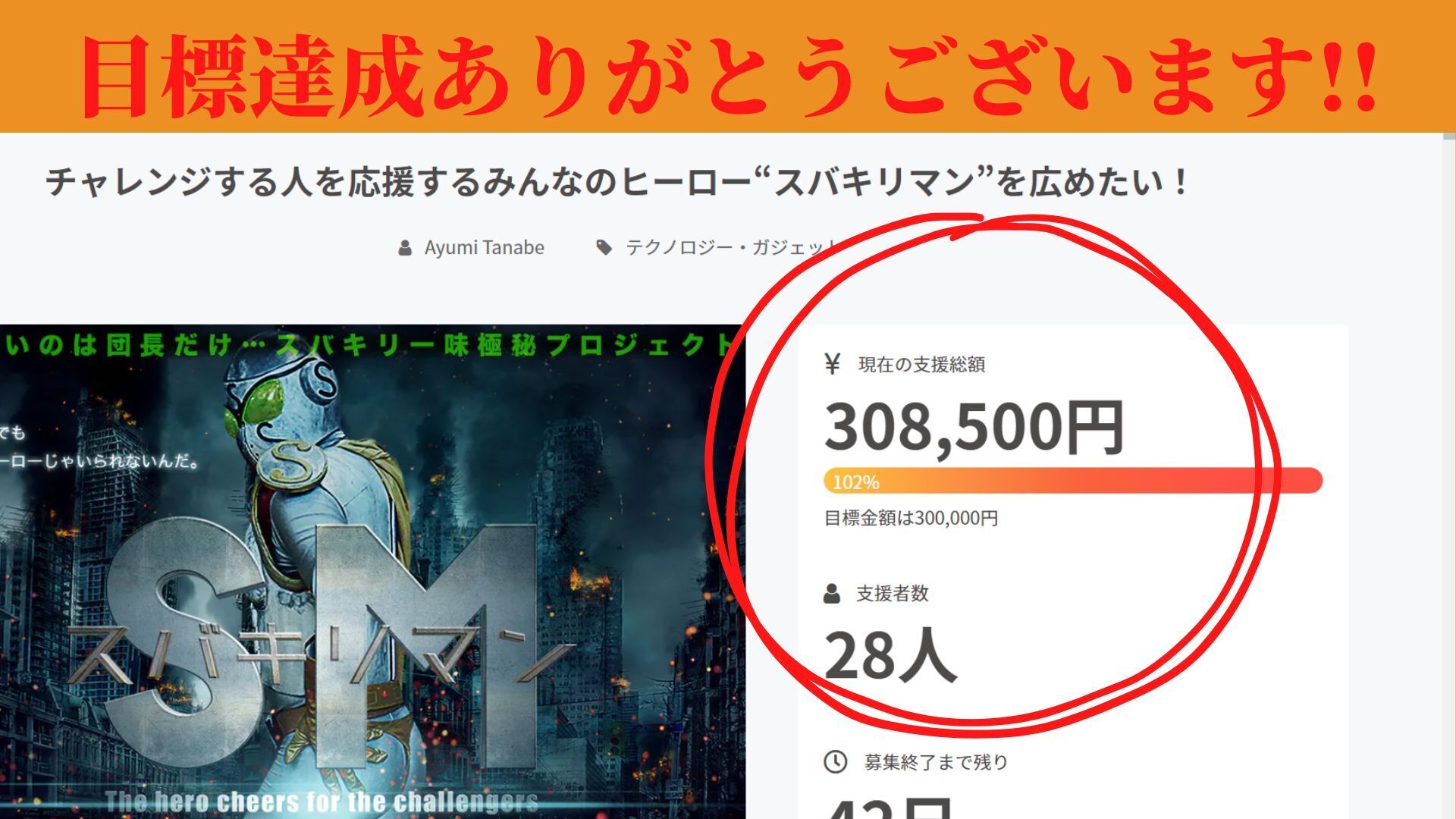Click the スバキリマン project poster image
Screen dimensions: 1456x819
372,572
